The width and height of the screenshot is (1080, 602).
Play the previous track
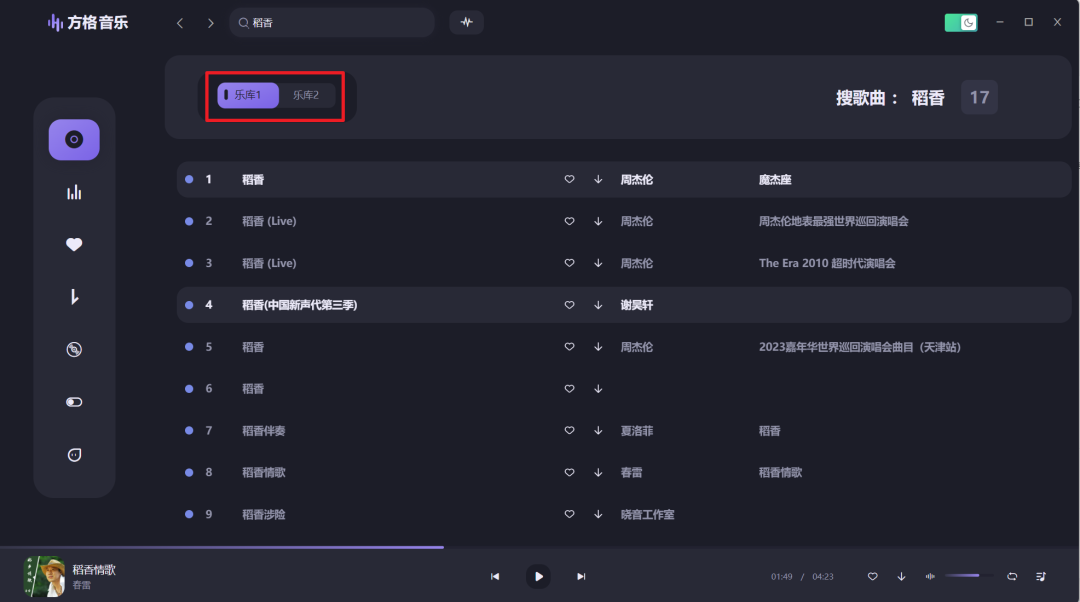coord(495,577)
